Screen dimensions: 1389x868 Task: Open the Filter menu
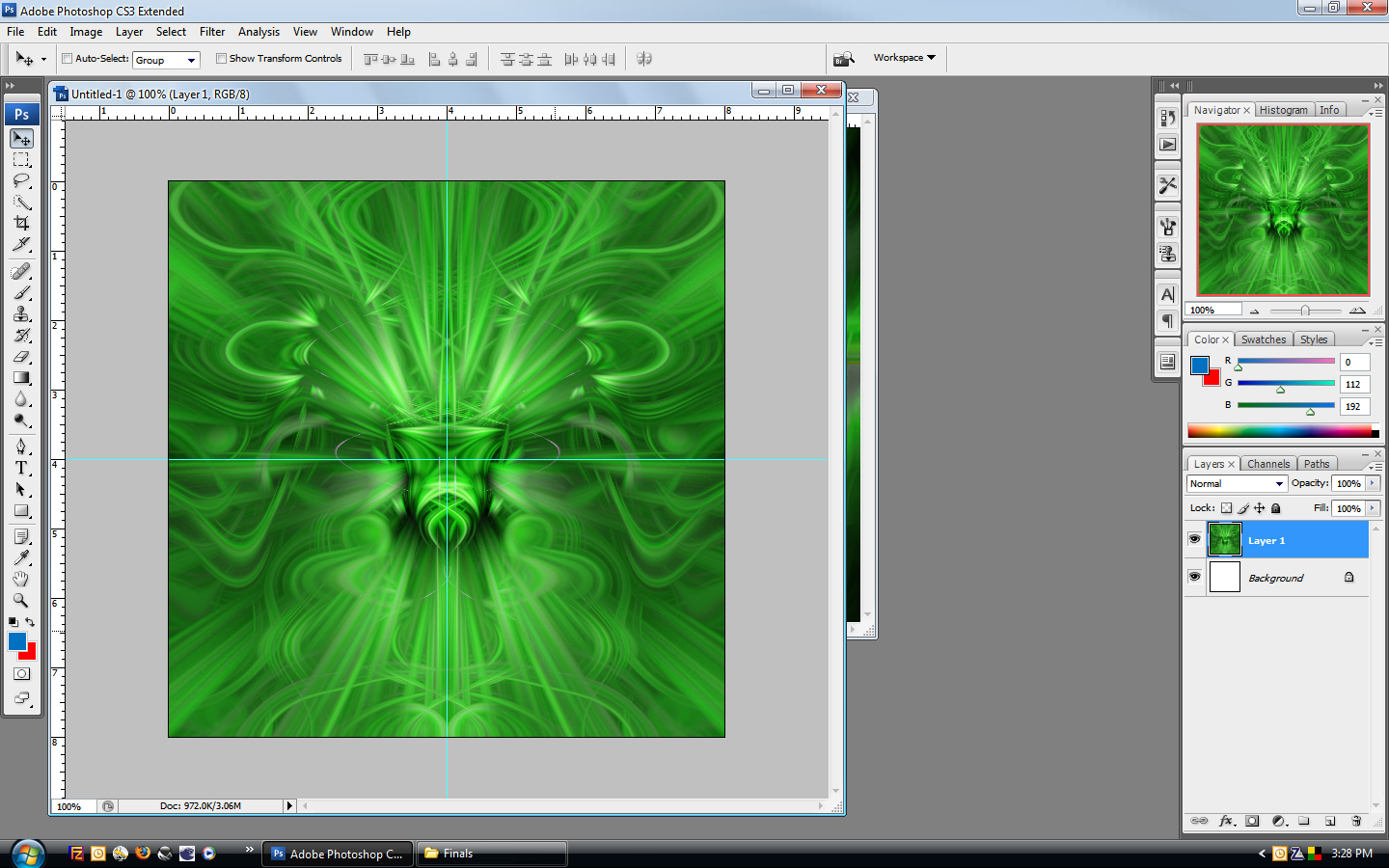point(212,32)
